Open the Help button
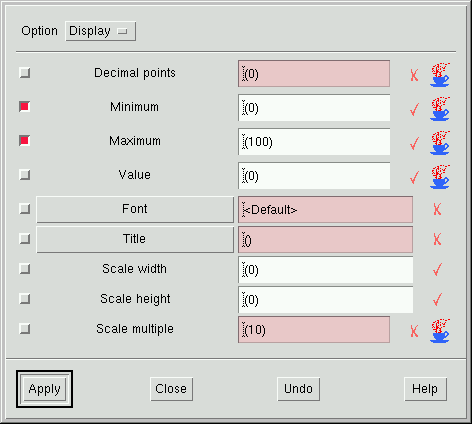472x424 pixels. tap(425, 389)
